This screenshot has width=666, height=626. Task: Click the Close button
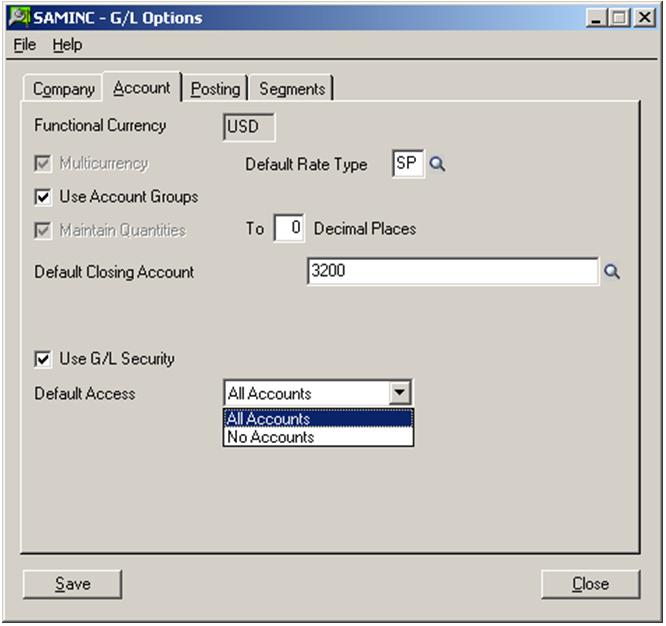[x=590, y=584]
